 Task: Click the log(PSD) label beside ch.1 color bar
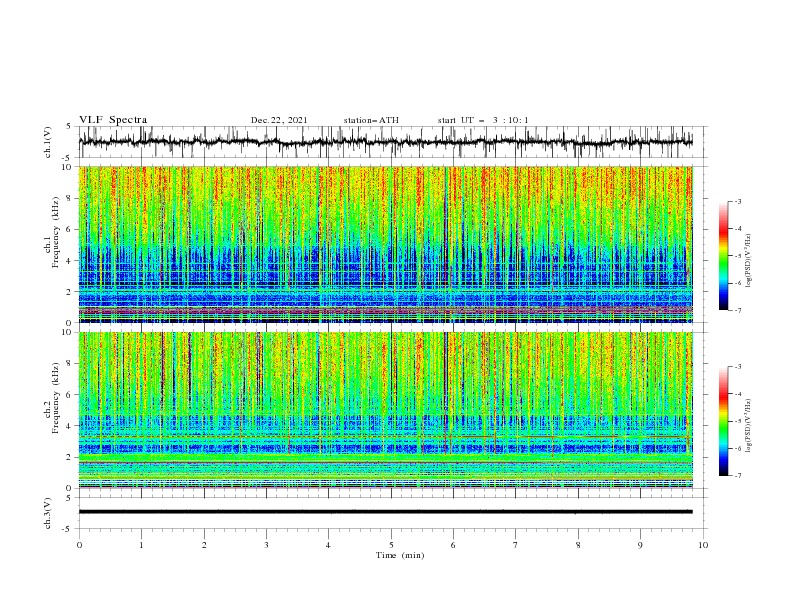point(748,261)
